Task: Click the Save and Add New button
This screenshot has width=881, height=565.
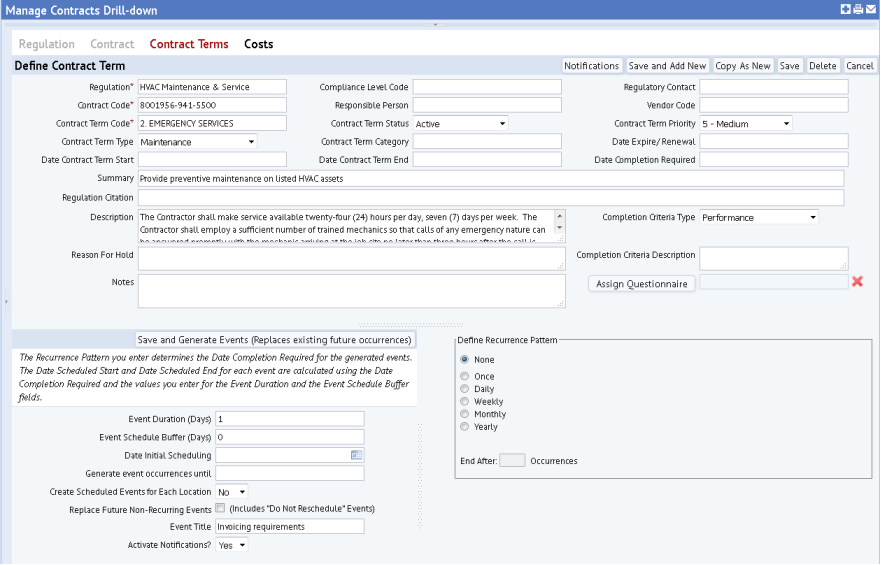Action: (x=667, y=66)
